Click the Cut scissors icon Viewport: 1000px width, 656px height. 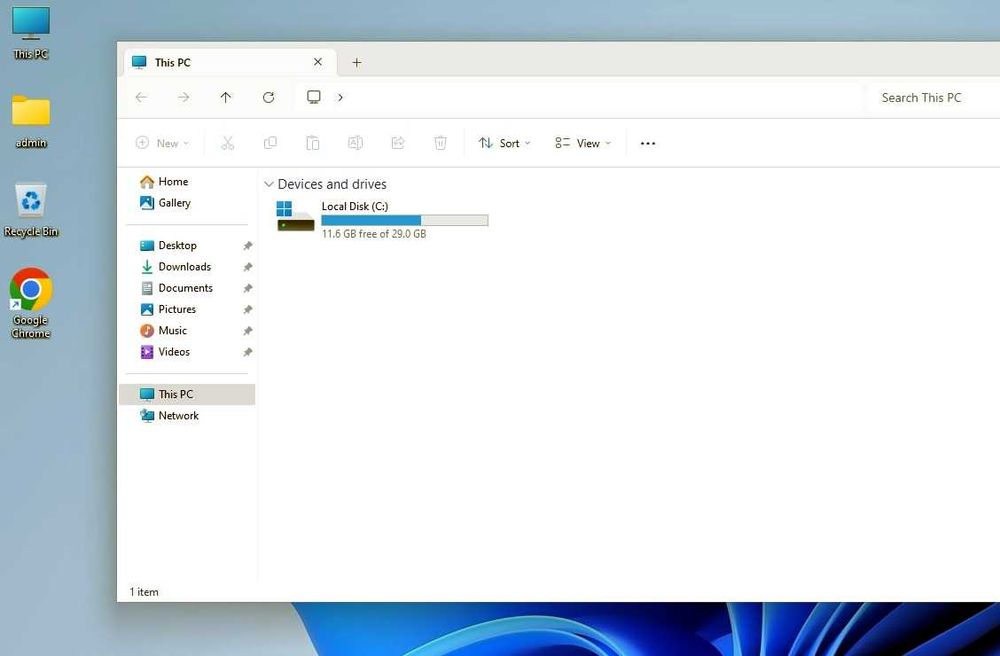click(228, 143)
